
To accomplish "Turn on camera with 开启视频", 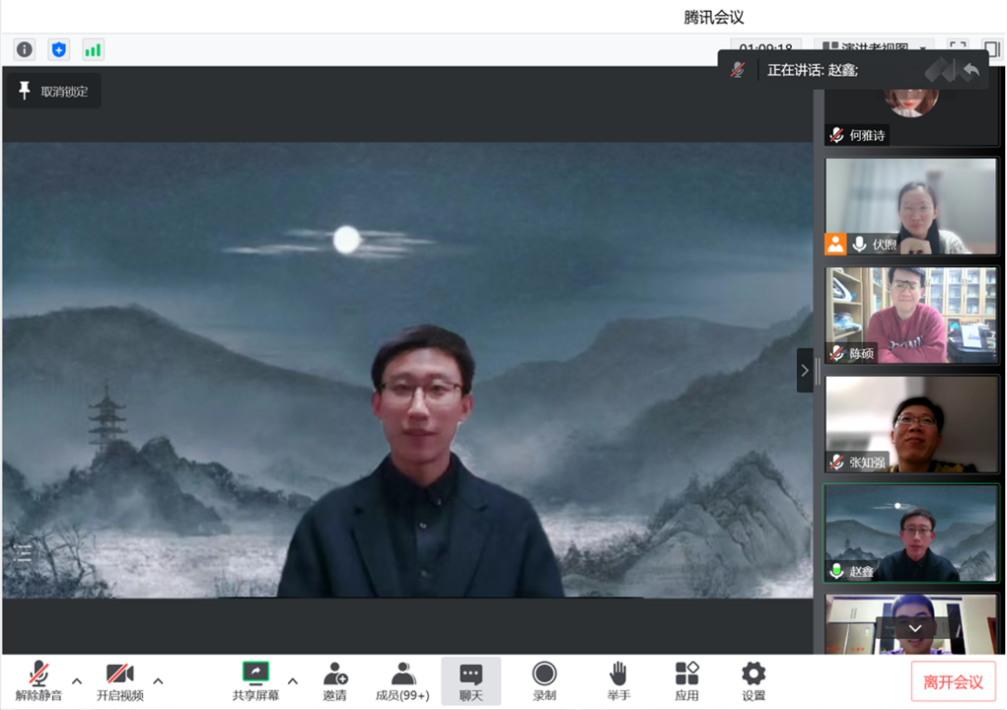I will 120,680.
